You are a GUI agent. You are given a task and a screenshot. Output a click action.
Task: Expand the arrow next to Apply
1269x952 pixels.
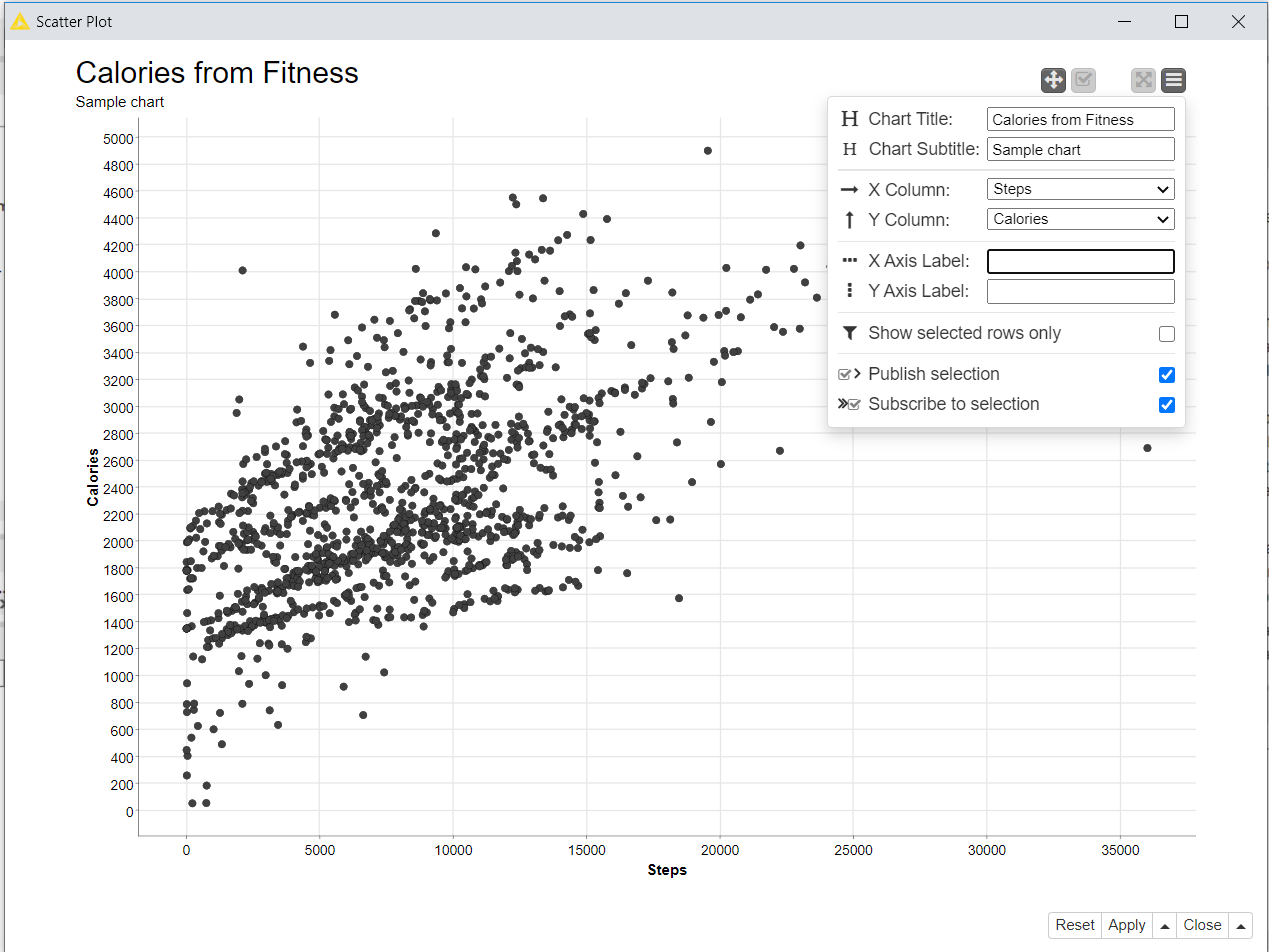1164,926
